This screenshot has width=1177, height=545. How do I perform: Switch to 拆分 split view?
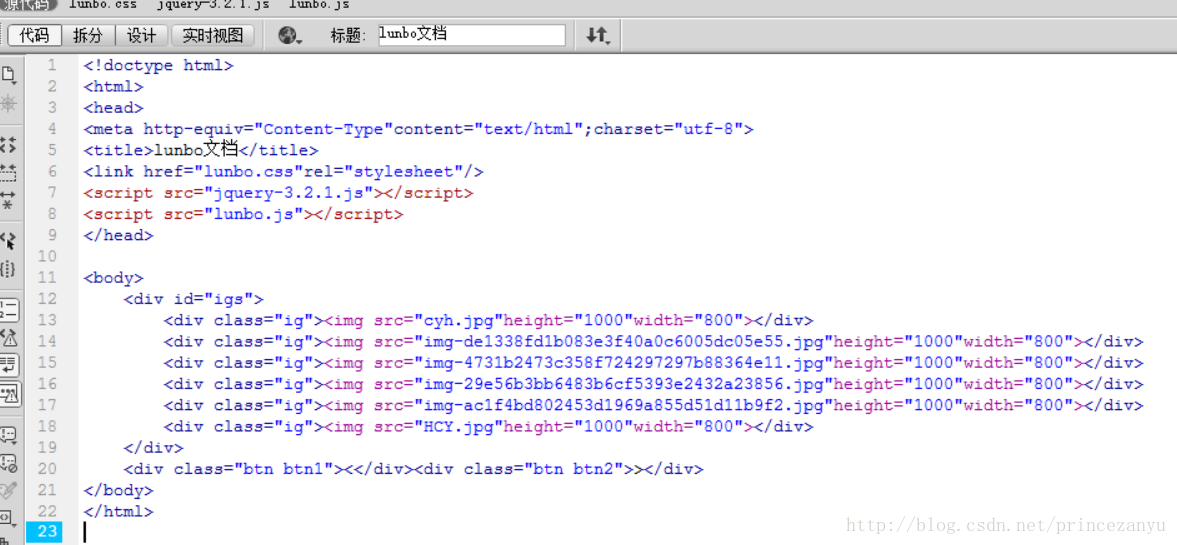[88, 35]
